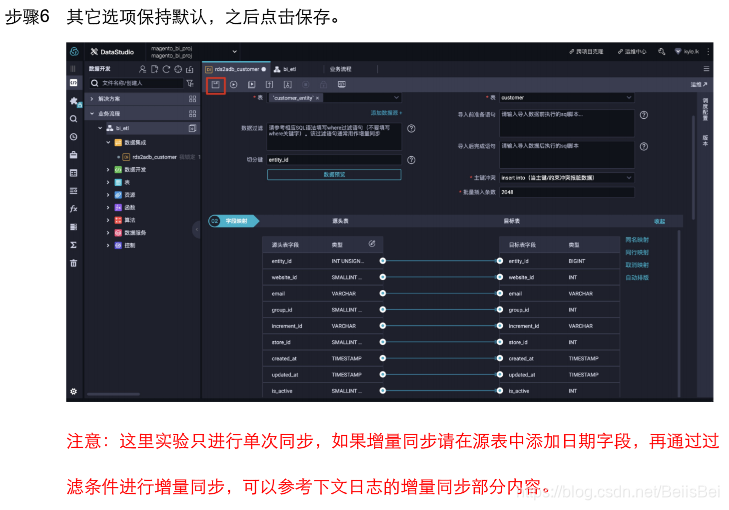Switch to the 业务流程 tab
This screenshot has height=510, width=729.
click(x=340, y=69)
